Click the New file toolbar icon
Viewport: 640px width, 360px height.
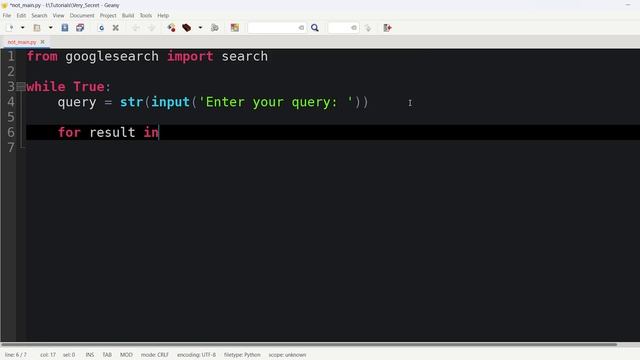coord(10,28)
